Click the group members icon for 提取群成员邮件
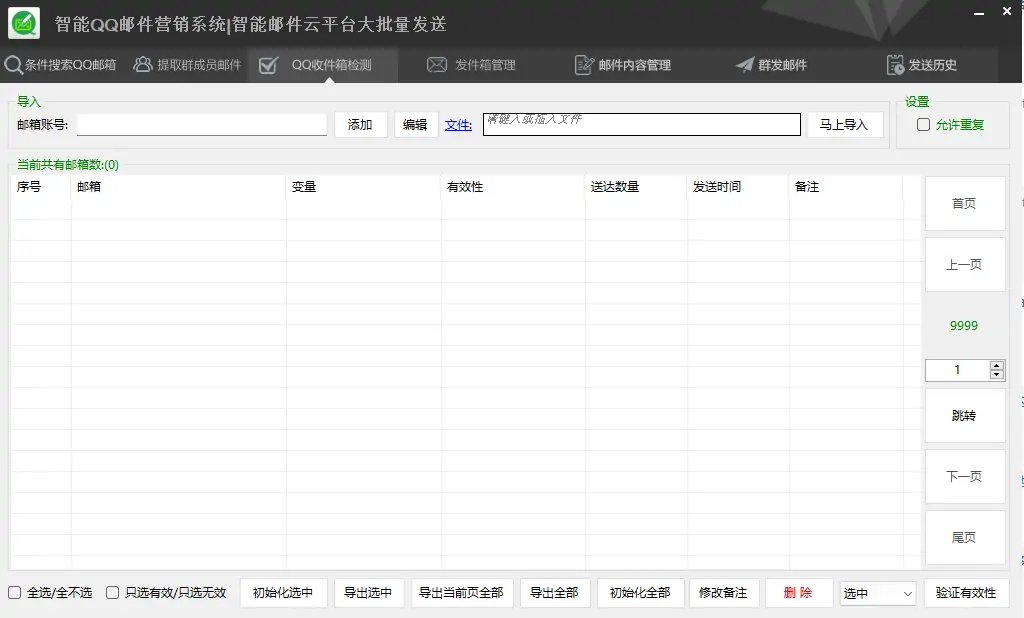The height and width of the screenshot is (618, 1024). (142, 64)
